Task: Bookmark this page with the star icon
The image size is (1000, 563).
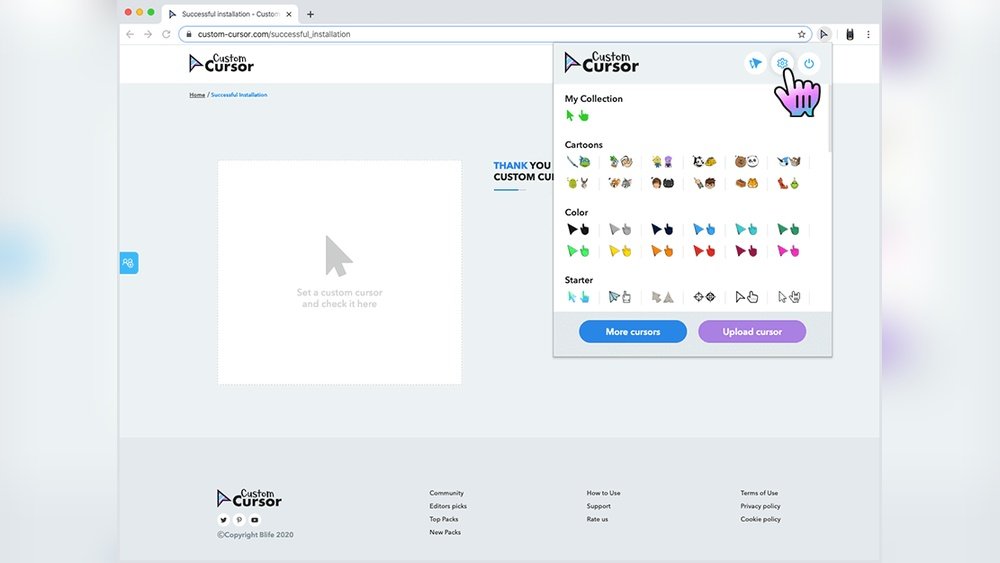Action: click(801, 34)
